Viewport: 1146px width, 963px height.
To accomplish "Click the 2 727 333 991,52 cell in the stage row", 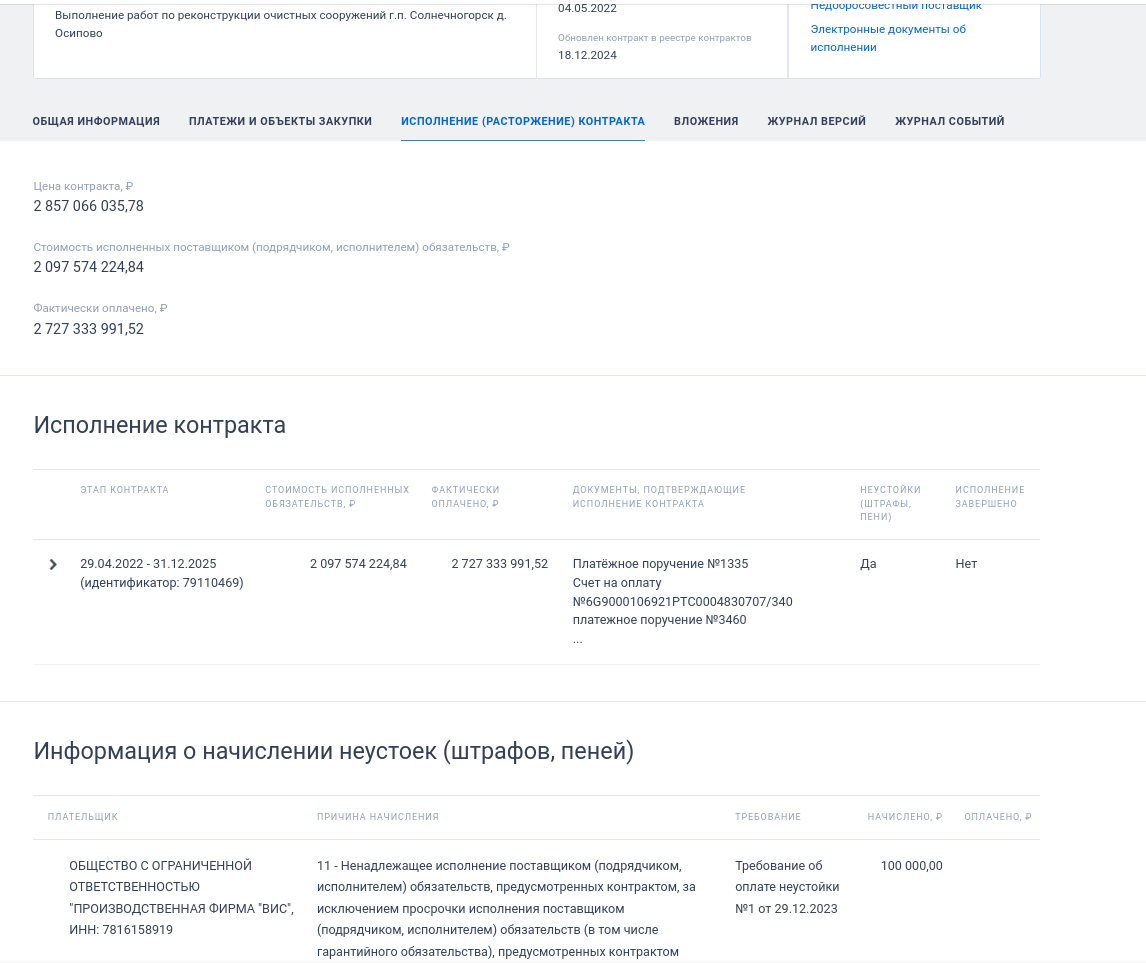I will 499,563.
